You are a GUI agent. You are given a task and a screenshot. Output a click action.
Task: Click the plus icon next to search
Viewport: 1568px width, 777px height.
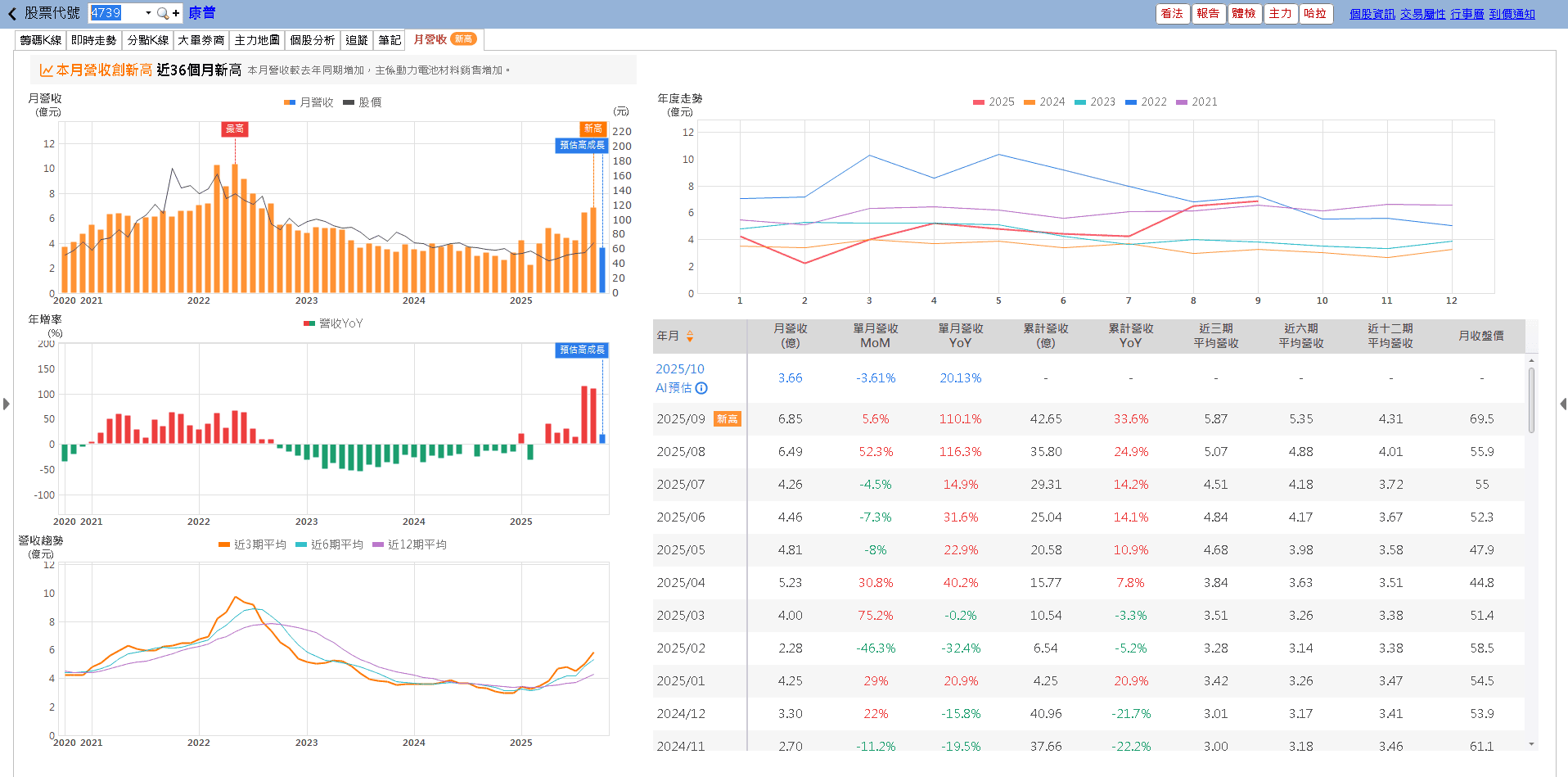pyautogui.click(x=176, y=13)
